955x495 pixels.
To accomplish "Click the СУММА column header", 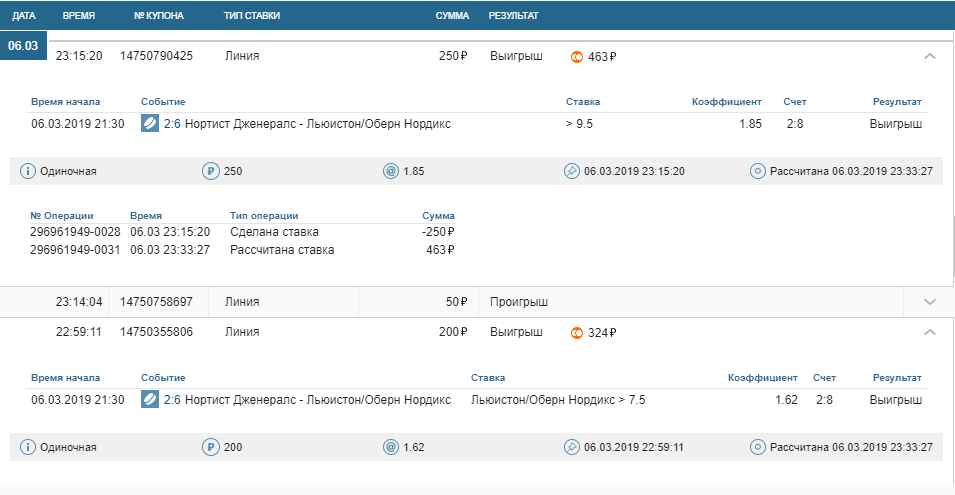I will tap(453, 17).
